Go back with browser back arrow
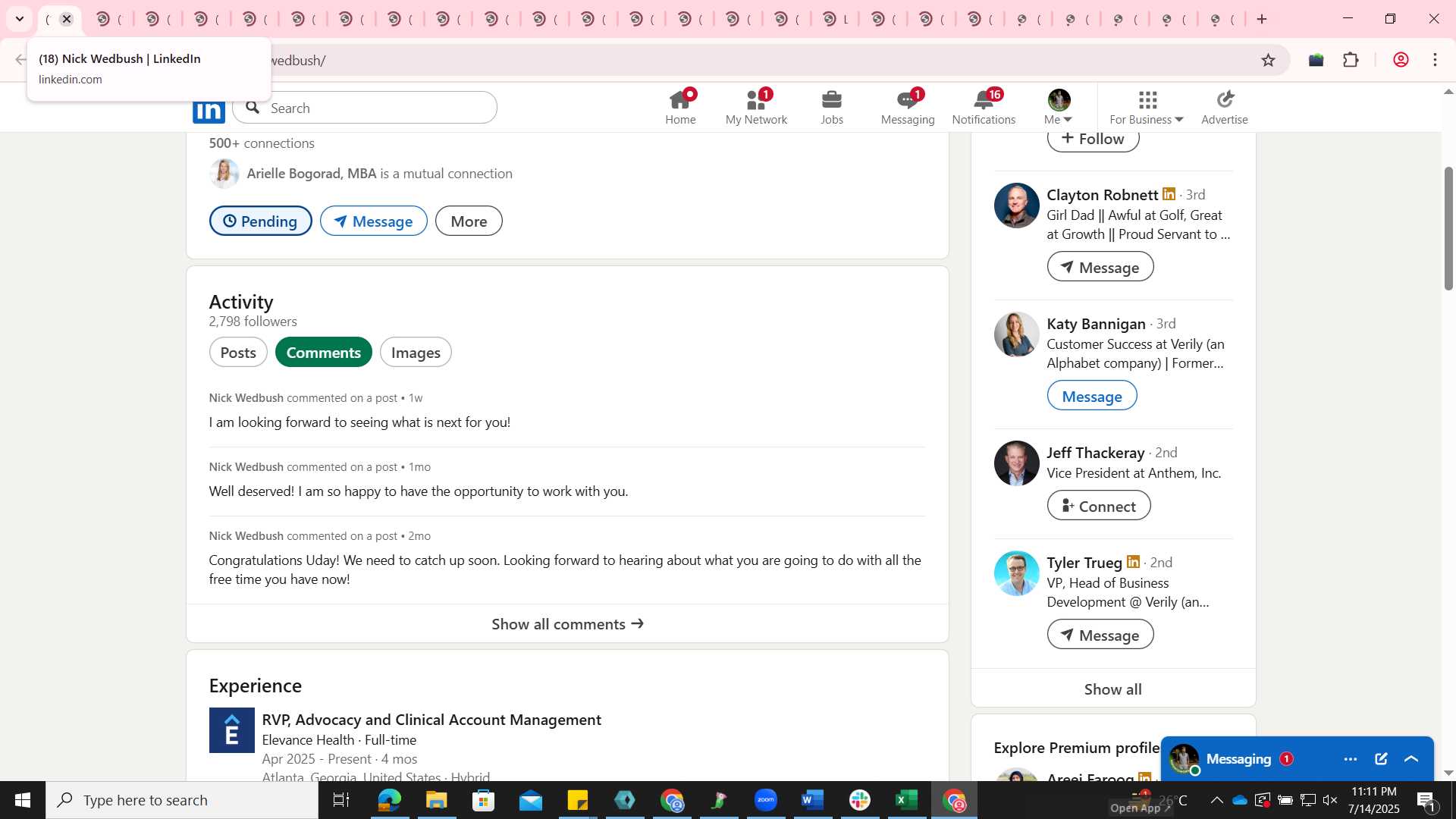 20,60
